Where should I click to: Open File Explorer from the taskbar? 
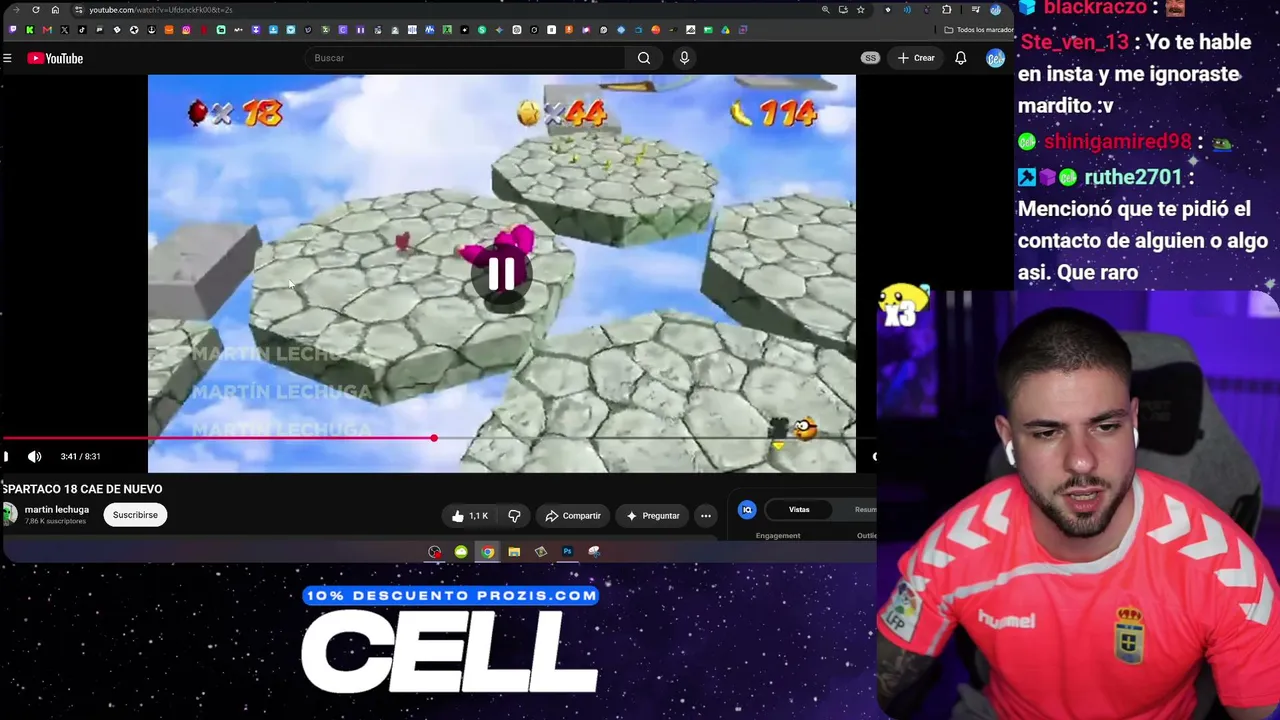tap(514, 552)
